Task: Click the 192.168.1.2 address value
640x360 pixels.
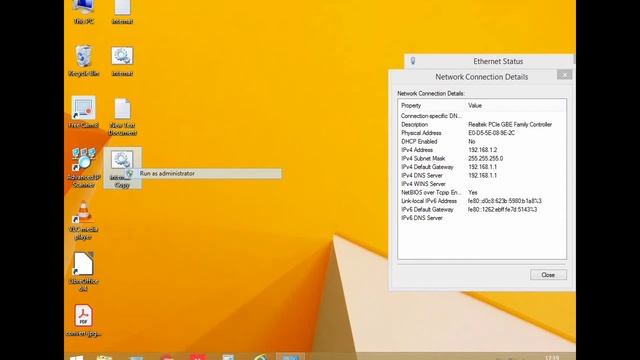Action: pyautogui.click(x=482, y=150)
